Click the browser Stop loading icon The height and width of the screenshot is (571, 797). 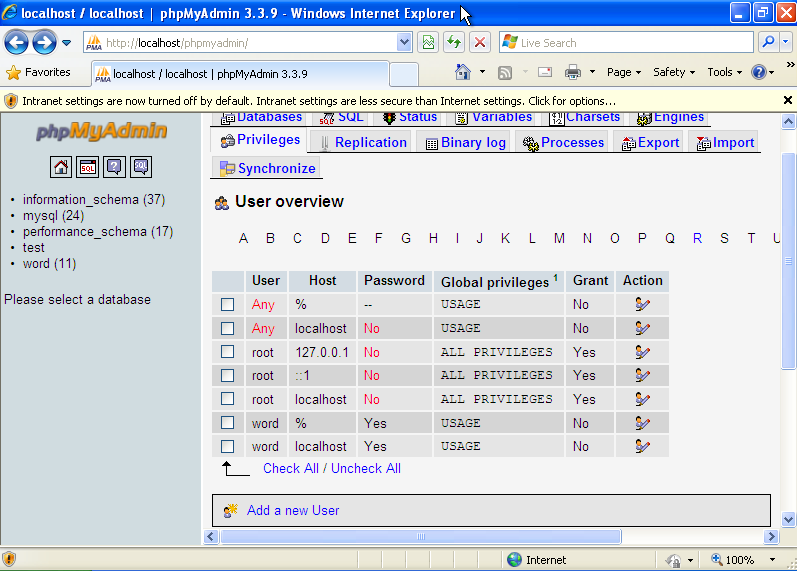(x=480, y=43)
